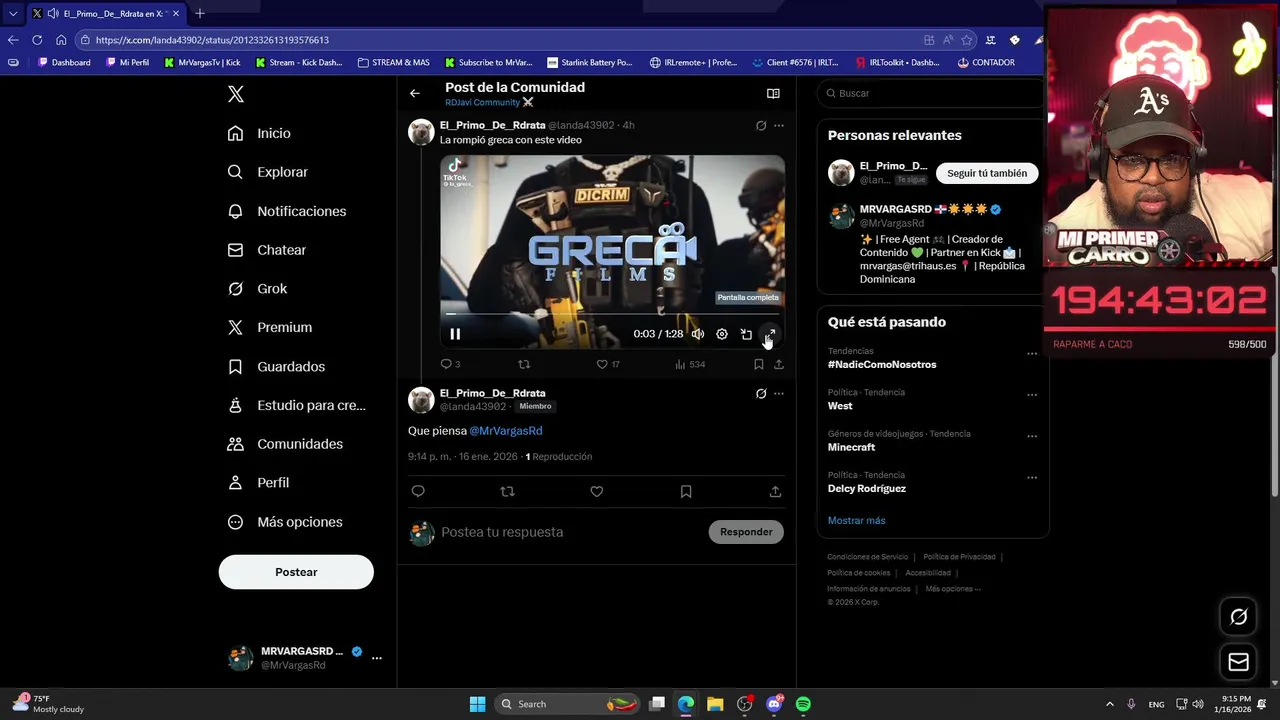Like the quoted post with 17 likes
Screen dimensions: 1280x720
pos(608,364)
